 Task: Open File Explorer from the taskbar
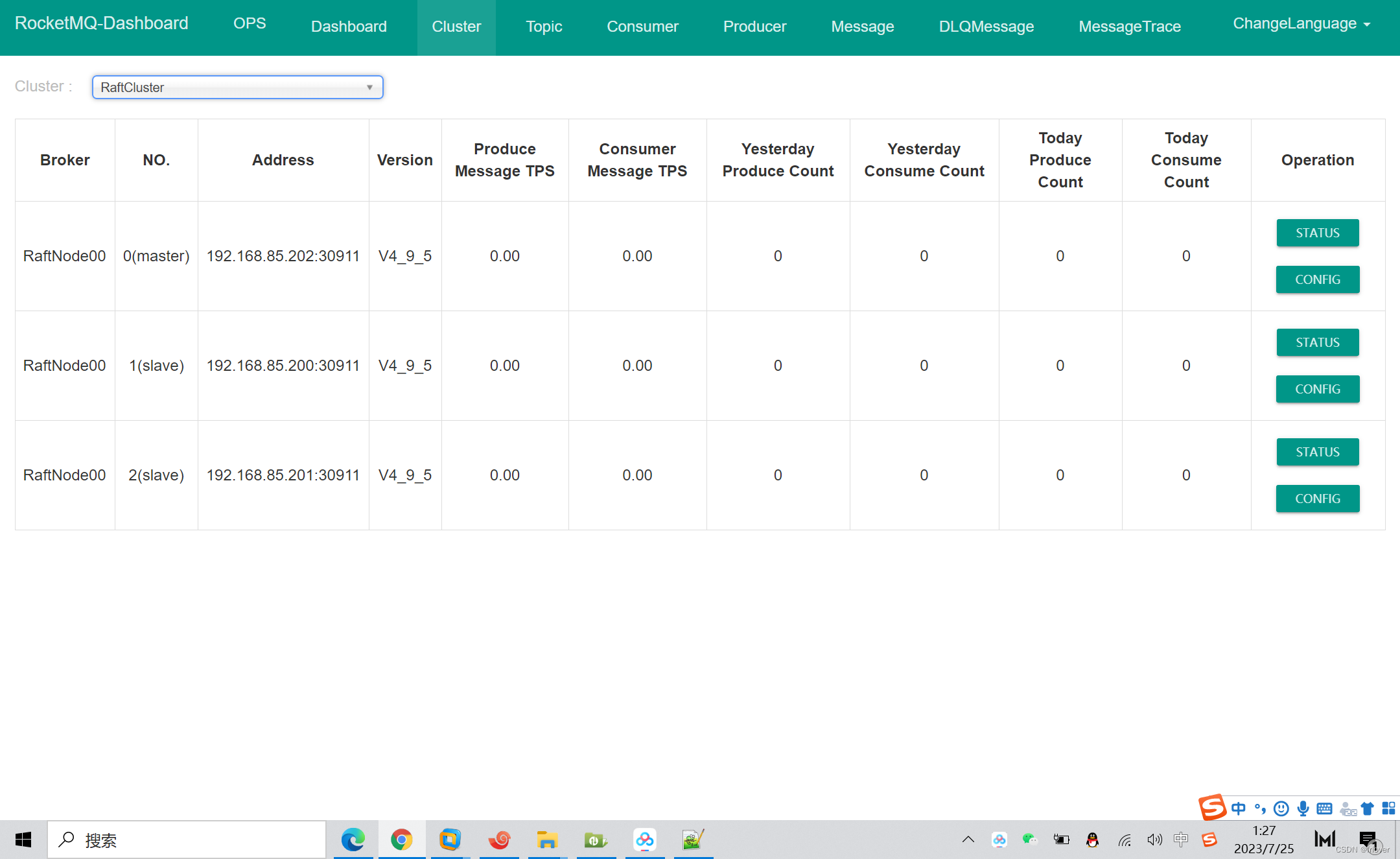pos(548,840)
